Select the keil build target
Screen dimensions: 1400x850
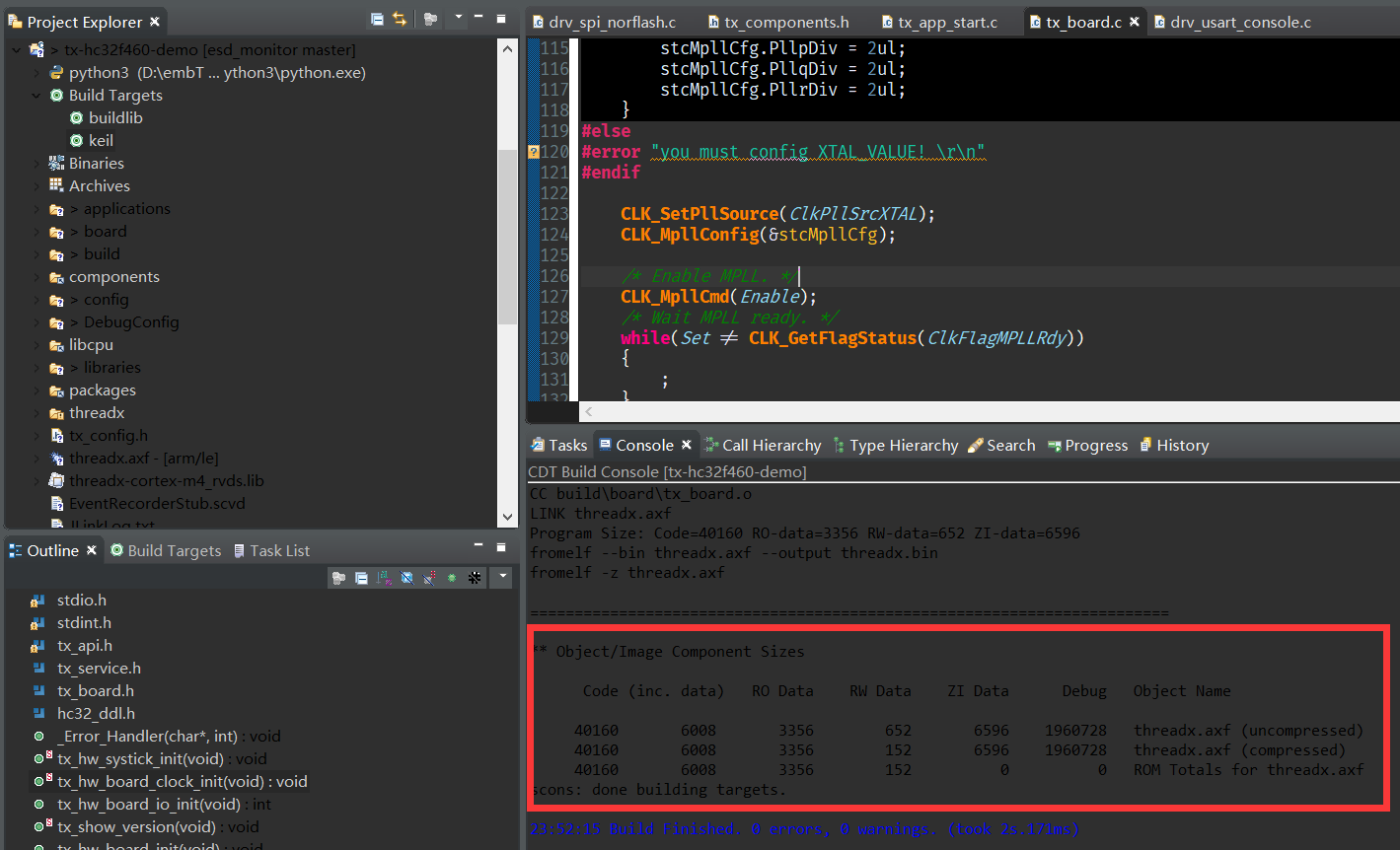point(91,141)
